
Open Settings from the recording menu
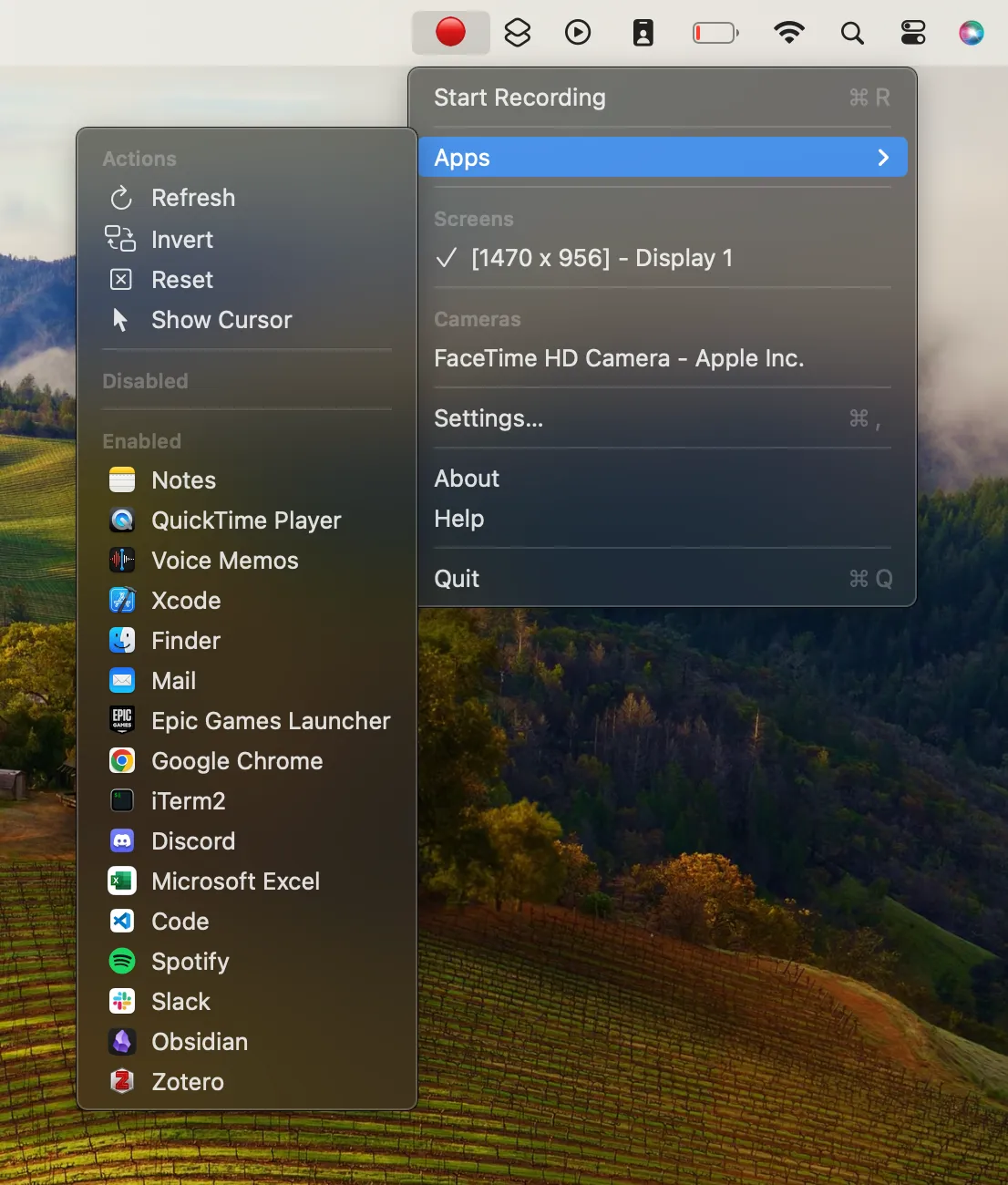(x=489, y=418)
